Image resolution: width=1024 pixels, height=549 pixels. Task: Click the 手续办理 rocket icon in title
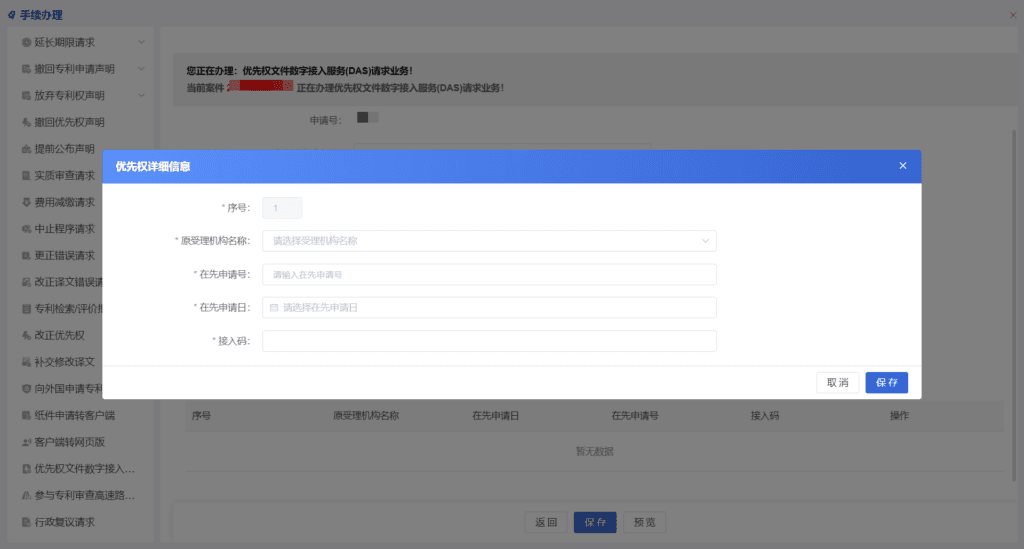point(11,15)
